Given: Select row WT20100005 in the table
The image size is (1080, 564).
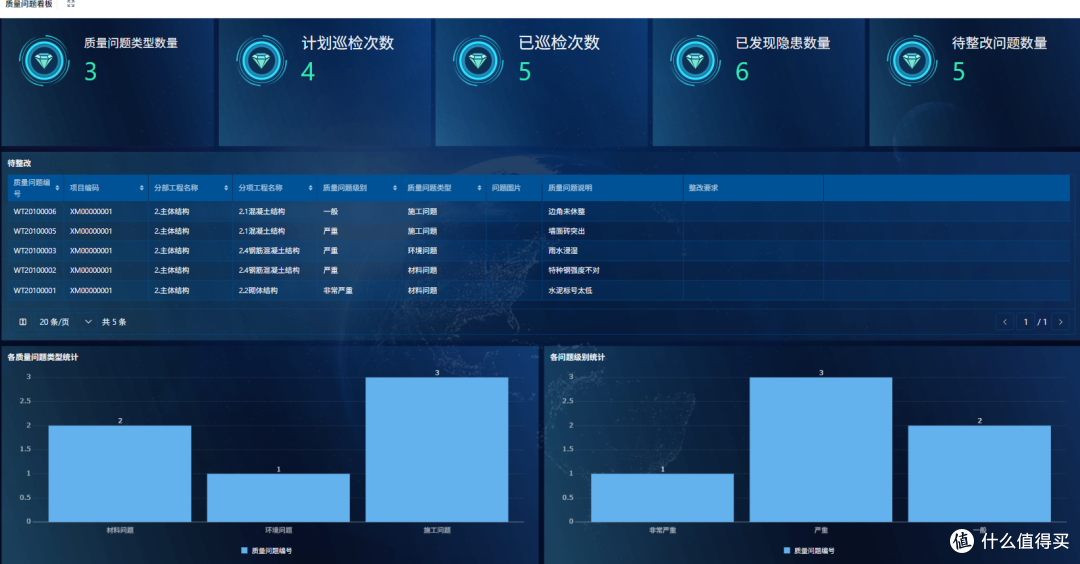Looking at the screenshot, I should [539, 231].
